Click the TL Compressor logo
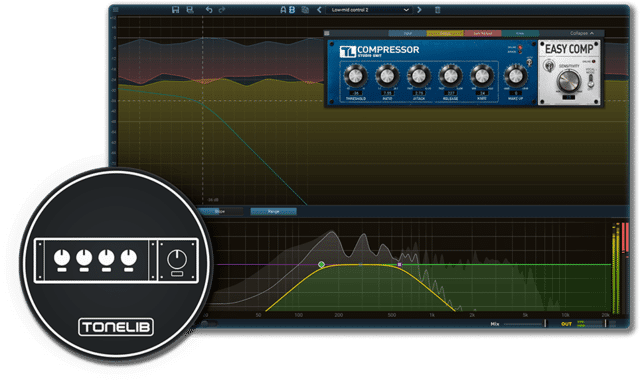Image resolution: width=640 pixels, height=380 pixels. click(347, 51)
